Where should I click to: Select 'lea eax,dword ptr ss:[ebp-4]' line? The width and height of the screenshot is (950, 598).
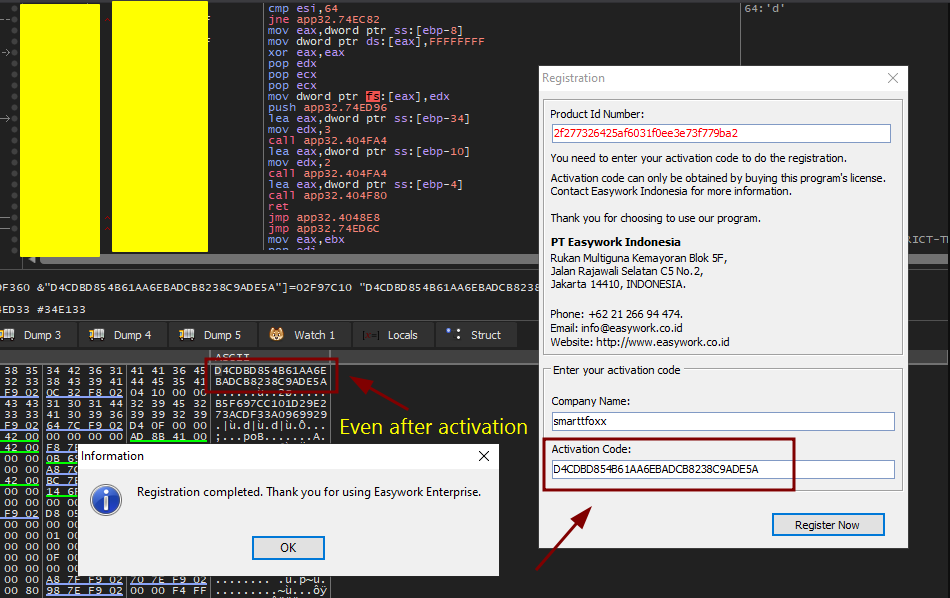[365, 185]
